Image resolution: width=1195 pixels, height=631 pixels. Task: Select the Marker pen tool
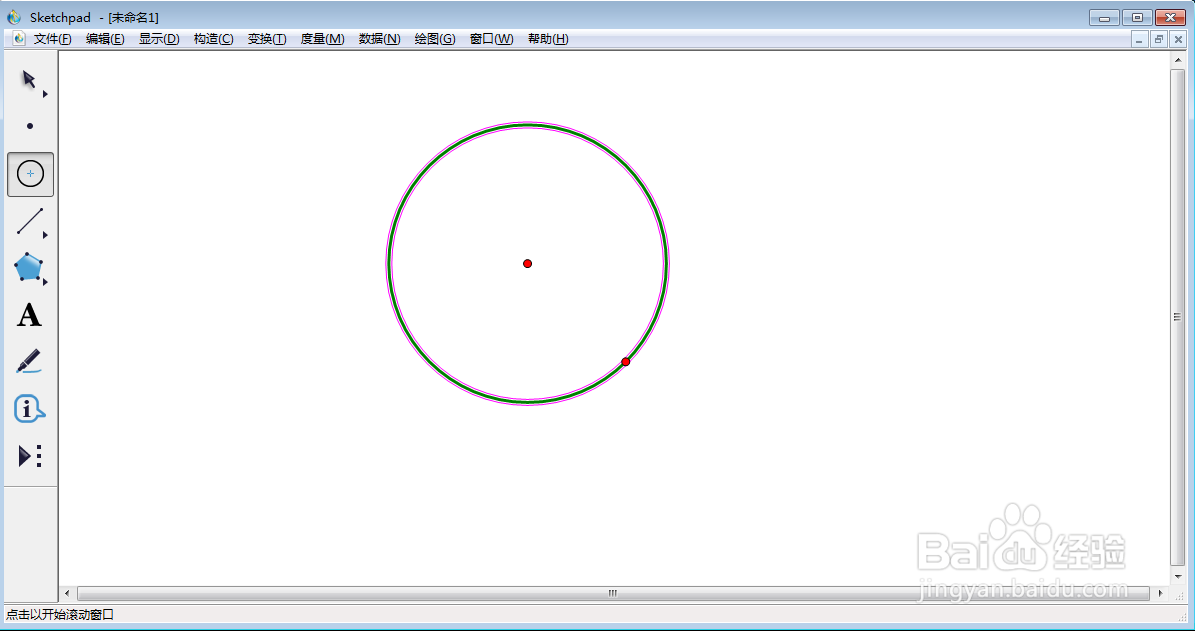[x=28, y=361]
